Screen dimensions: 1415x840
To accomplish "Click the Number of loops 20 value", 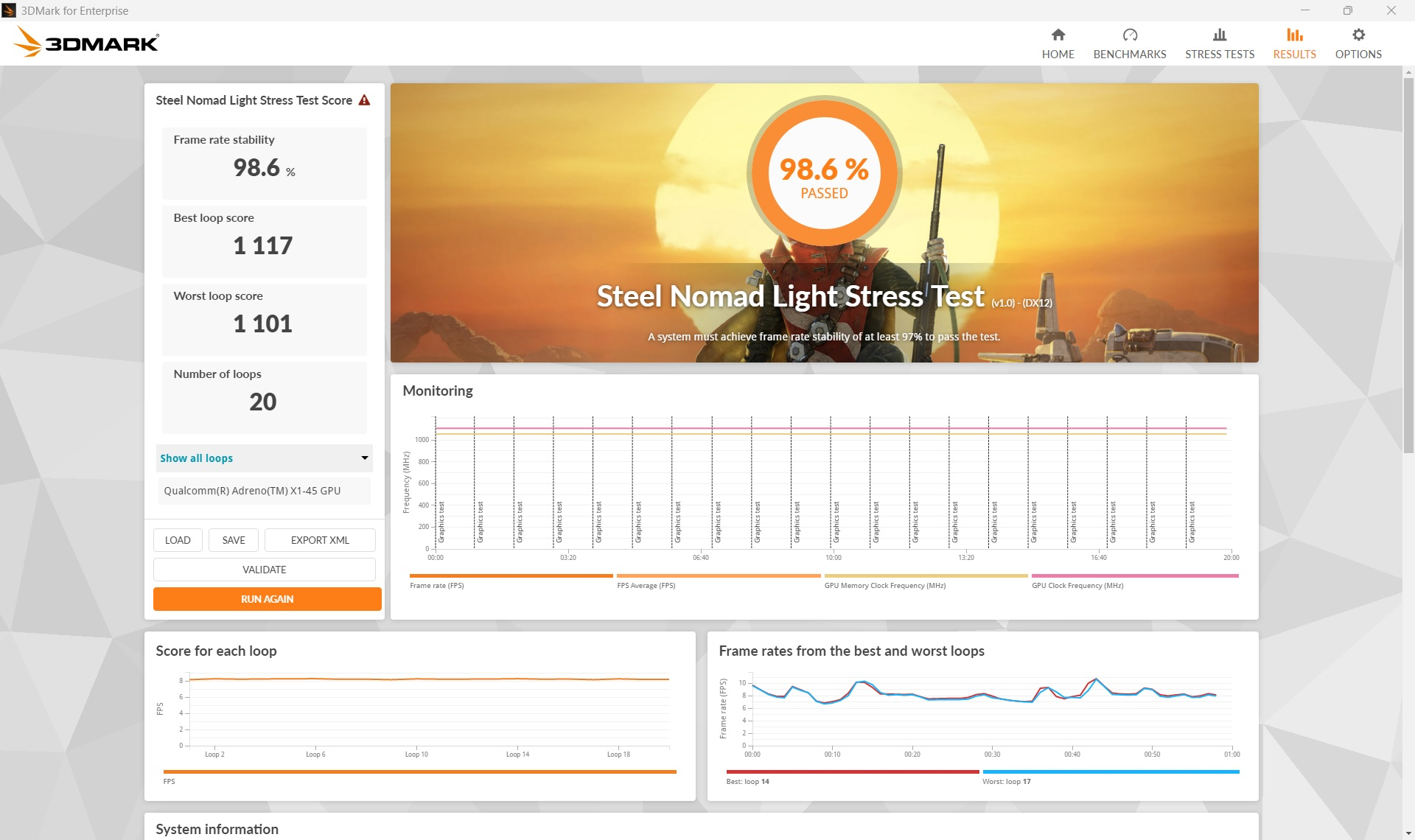I will click(x=263, y=402).
